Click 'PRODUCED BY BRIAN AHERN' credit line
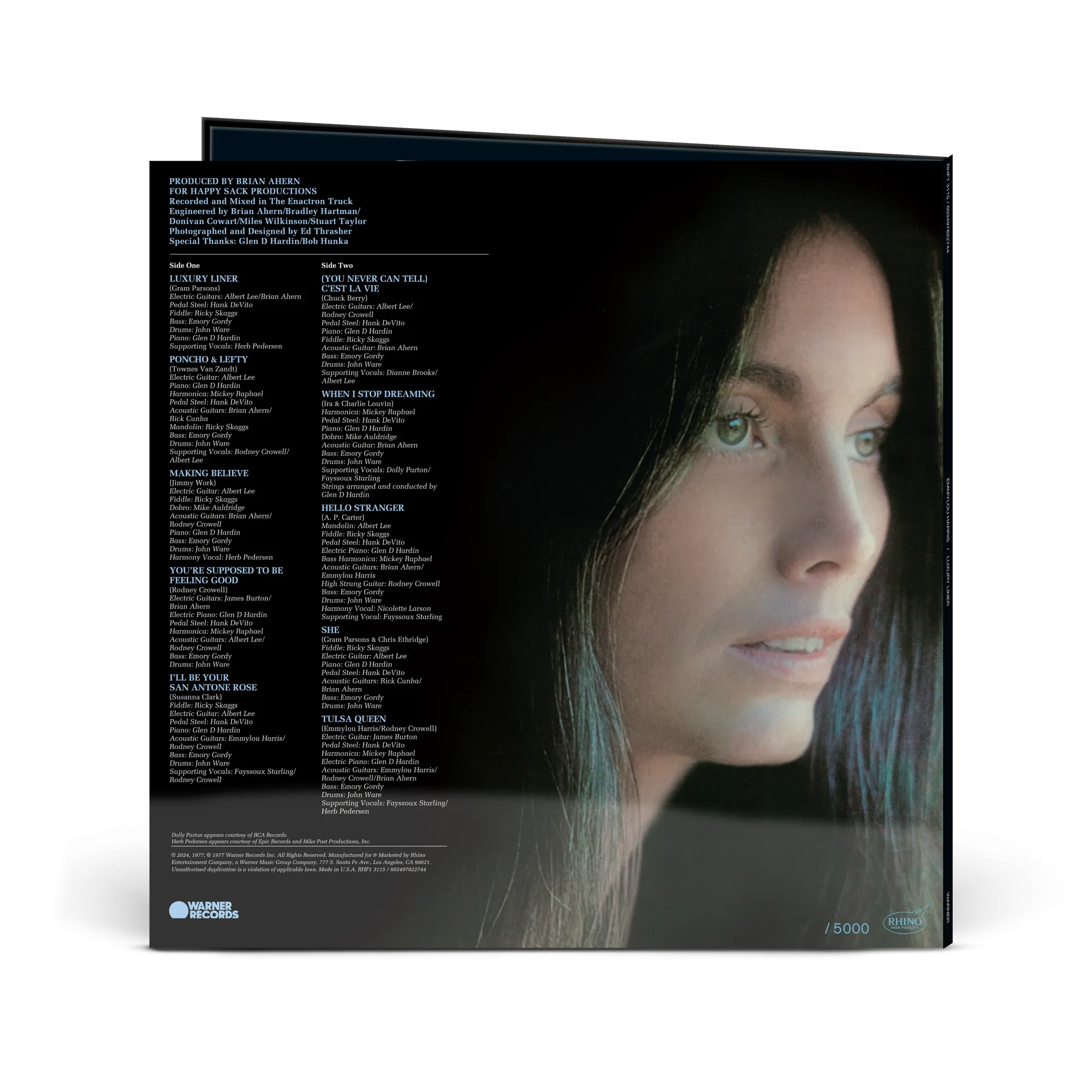This screenshot has width=1092, height=1092. click(x=235, y=181)
